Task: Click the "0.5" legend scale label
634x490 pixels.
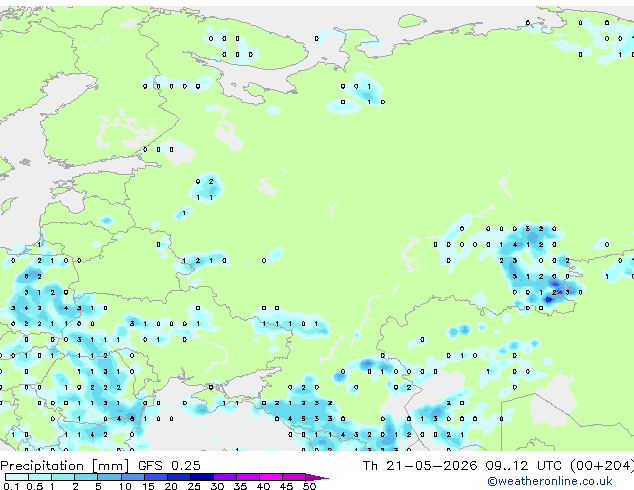Action: [35, 486]
